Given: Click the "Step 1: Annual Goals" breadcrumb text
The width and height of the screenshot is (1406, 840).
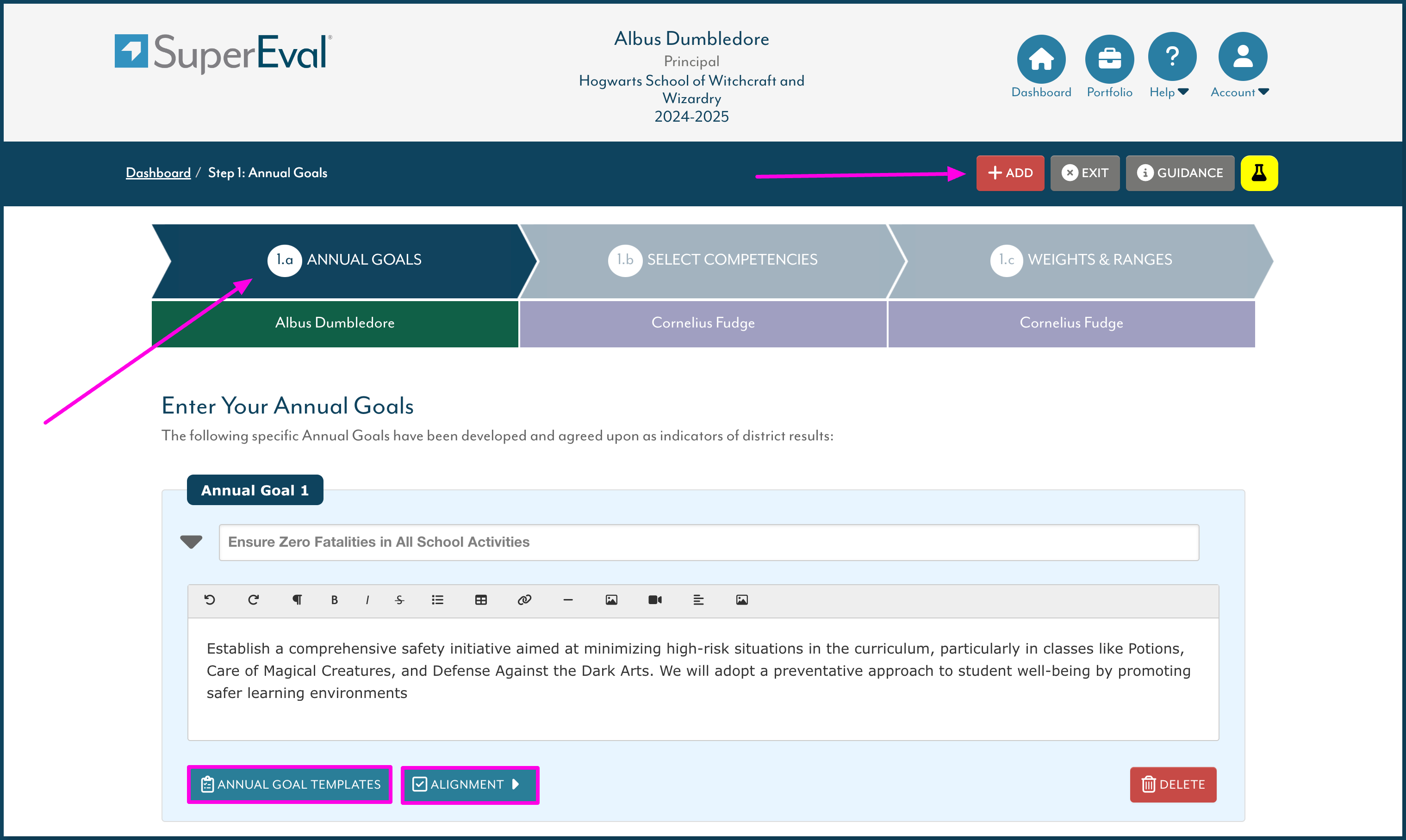Looking at the screenshot, I should 268,173.
